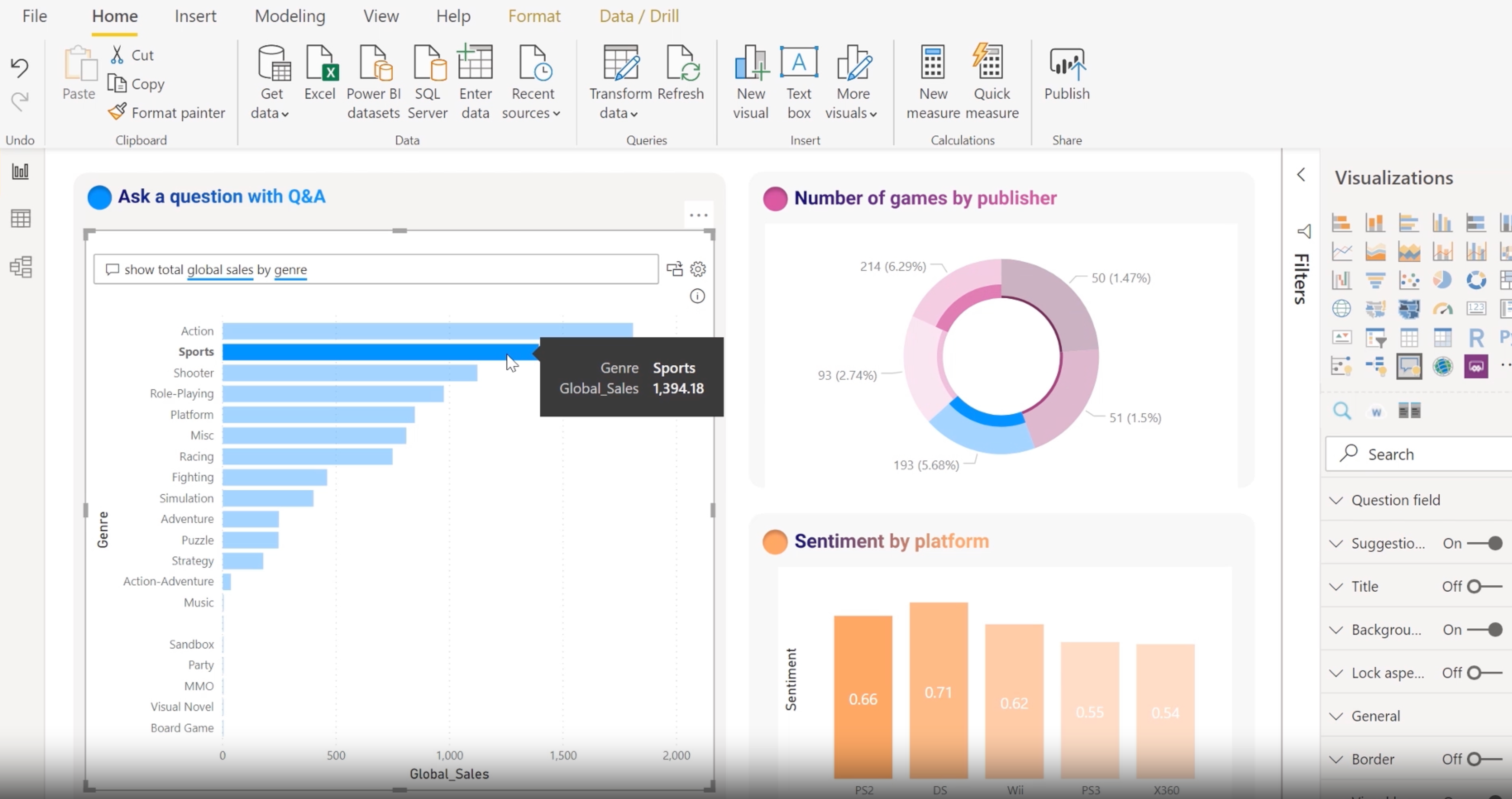The image size is (1512, 799).
Task: Click the Format painter button
Action: pyautogui.click(x=167, y=113)
